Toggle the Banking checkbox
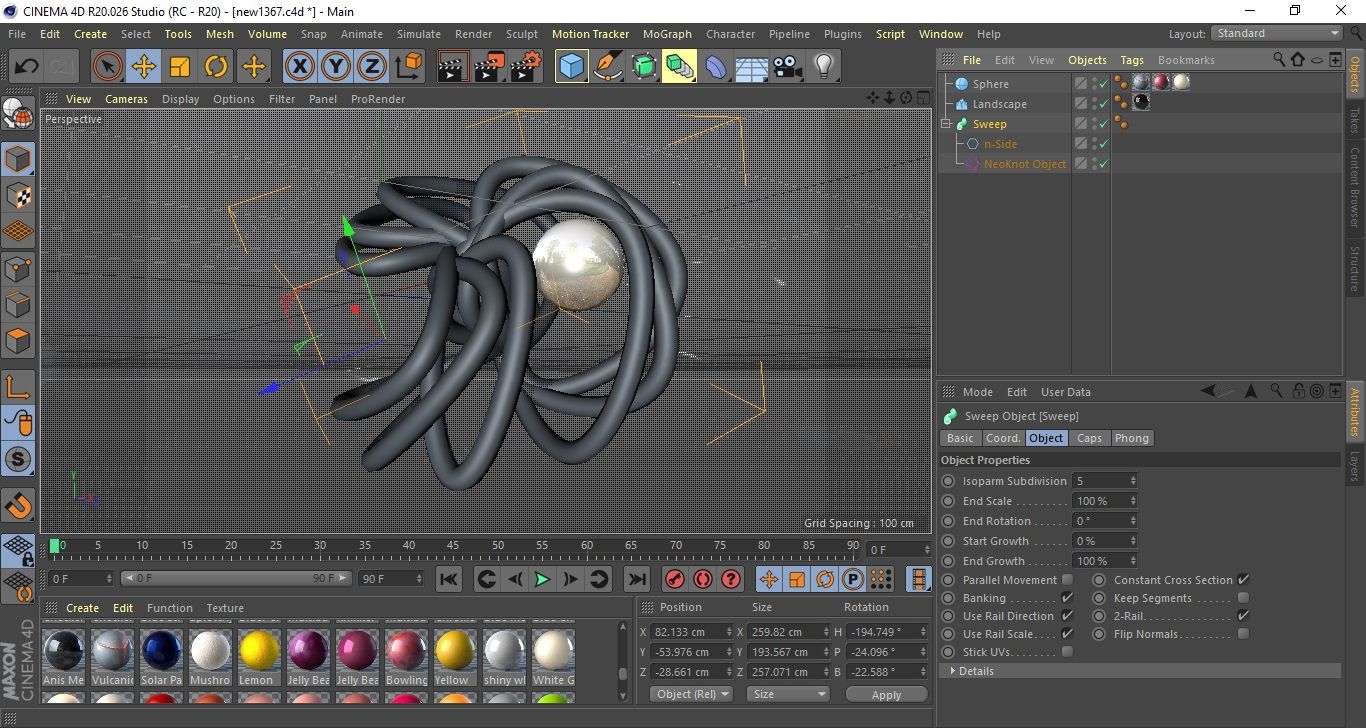The width and height of the screenshot is (1366, 728). 1067,598
